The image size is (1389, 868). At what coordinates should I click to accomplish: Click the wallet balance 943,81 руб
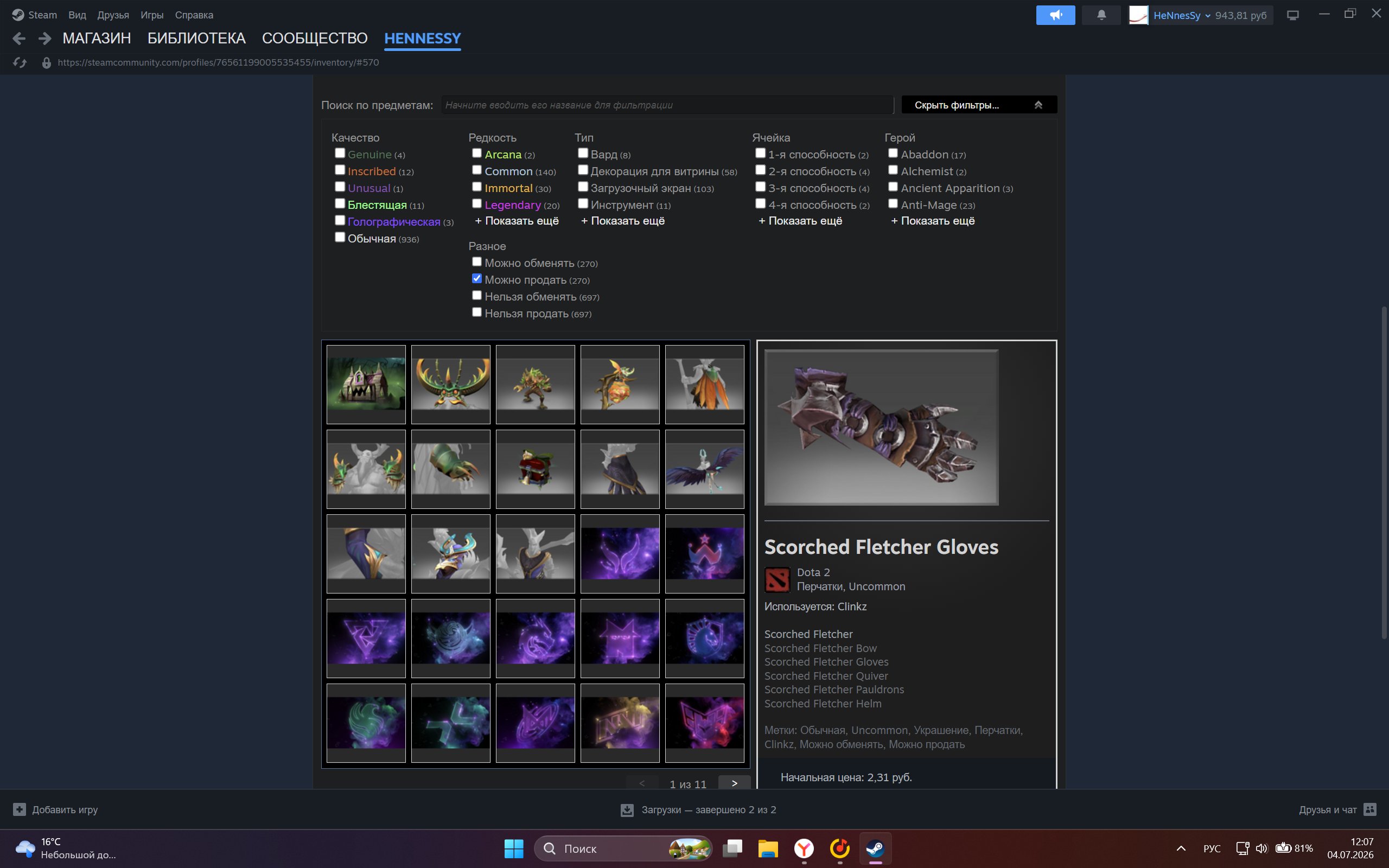coord(1240,16)
